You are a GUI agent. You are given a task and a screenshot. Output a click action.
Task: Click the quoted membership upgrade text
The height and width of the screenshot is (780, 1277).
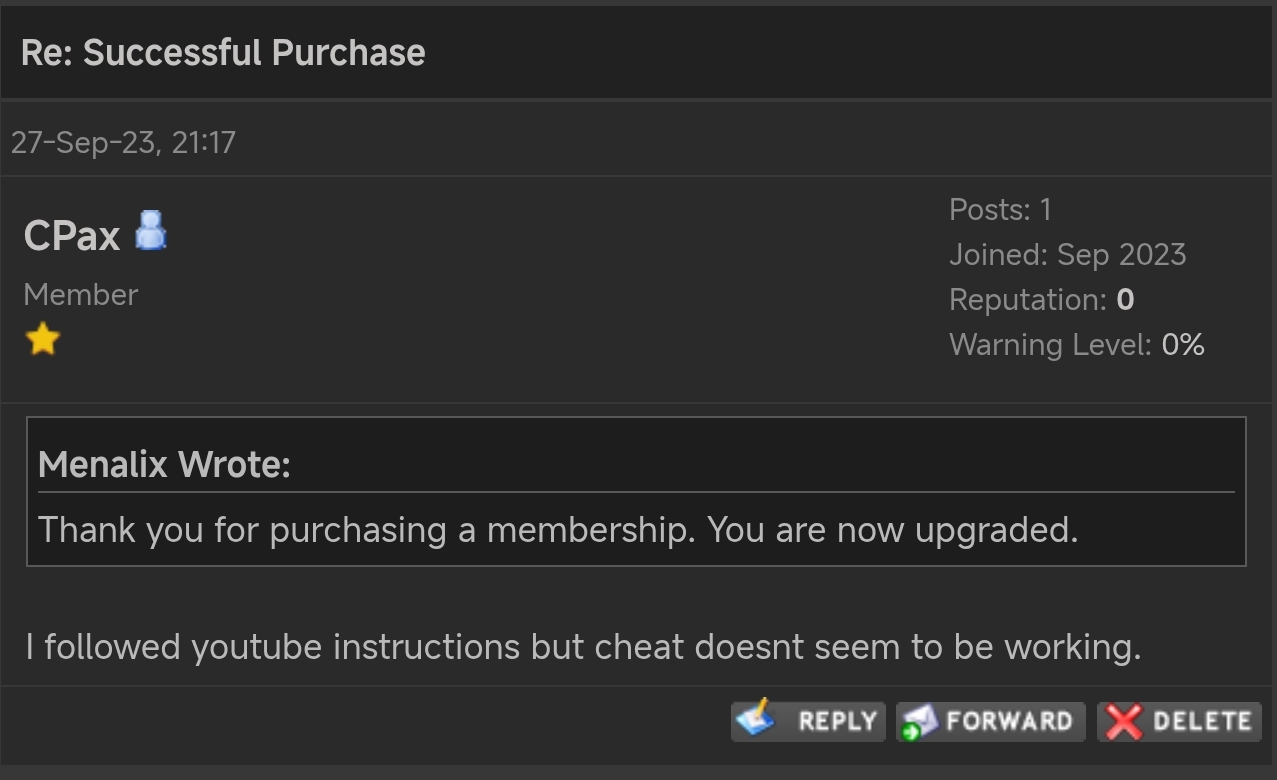pos(558,529)
